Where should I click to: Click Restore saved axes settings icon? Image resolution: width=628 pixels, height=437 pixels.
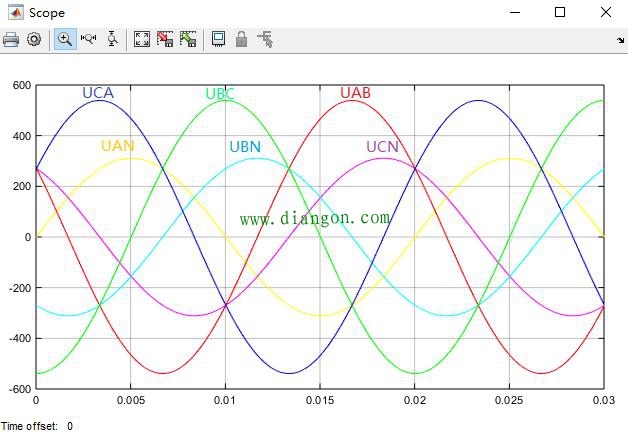[188, 40]
